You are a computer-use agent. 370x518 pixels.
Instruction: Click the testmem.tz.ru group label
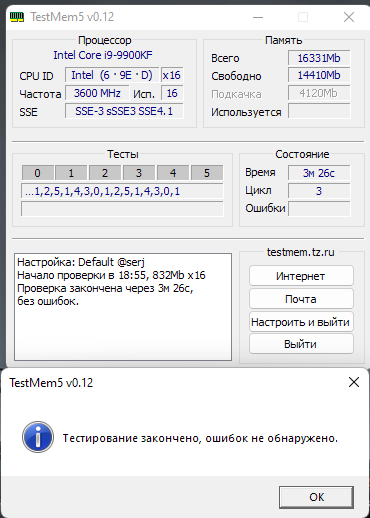coord(301,252)
